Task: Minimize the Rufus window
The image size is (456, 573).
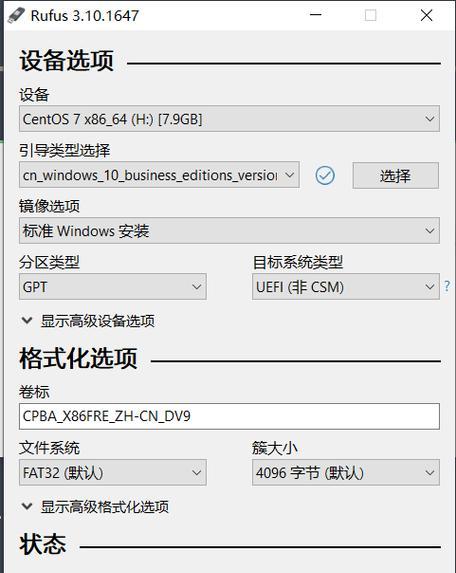Action: [x=316, y=15]
